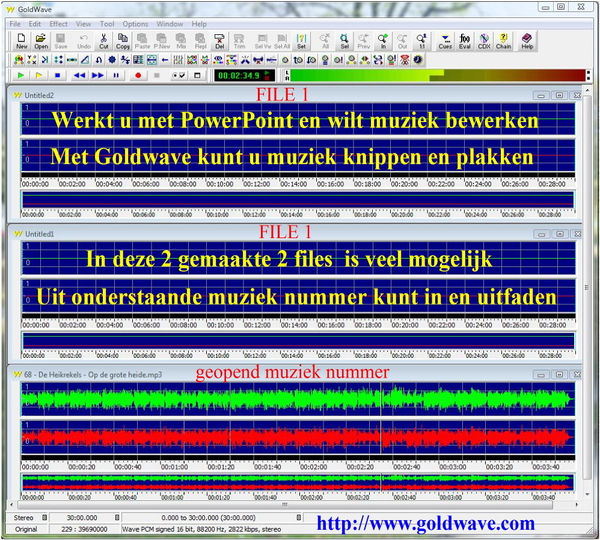Click the zoom Out icon
Image resolution: width=600 pixels, height=540 pixels.
402,41
